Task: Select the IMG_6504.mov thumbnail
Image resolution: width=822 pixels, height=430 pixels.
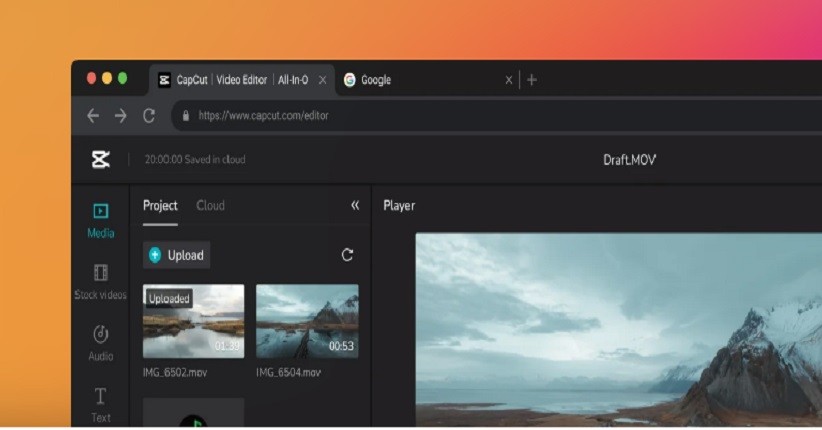Action: 307,321
